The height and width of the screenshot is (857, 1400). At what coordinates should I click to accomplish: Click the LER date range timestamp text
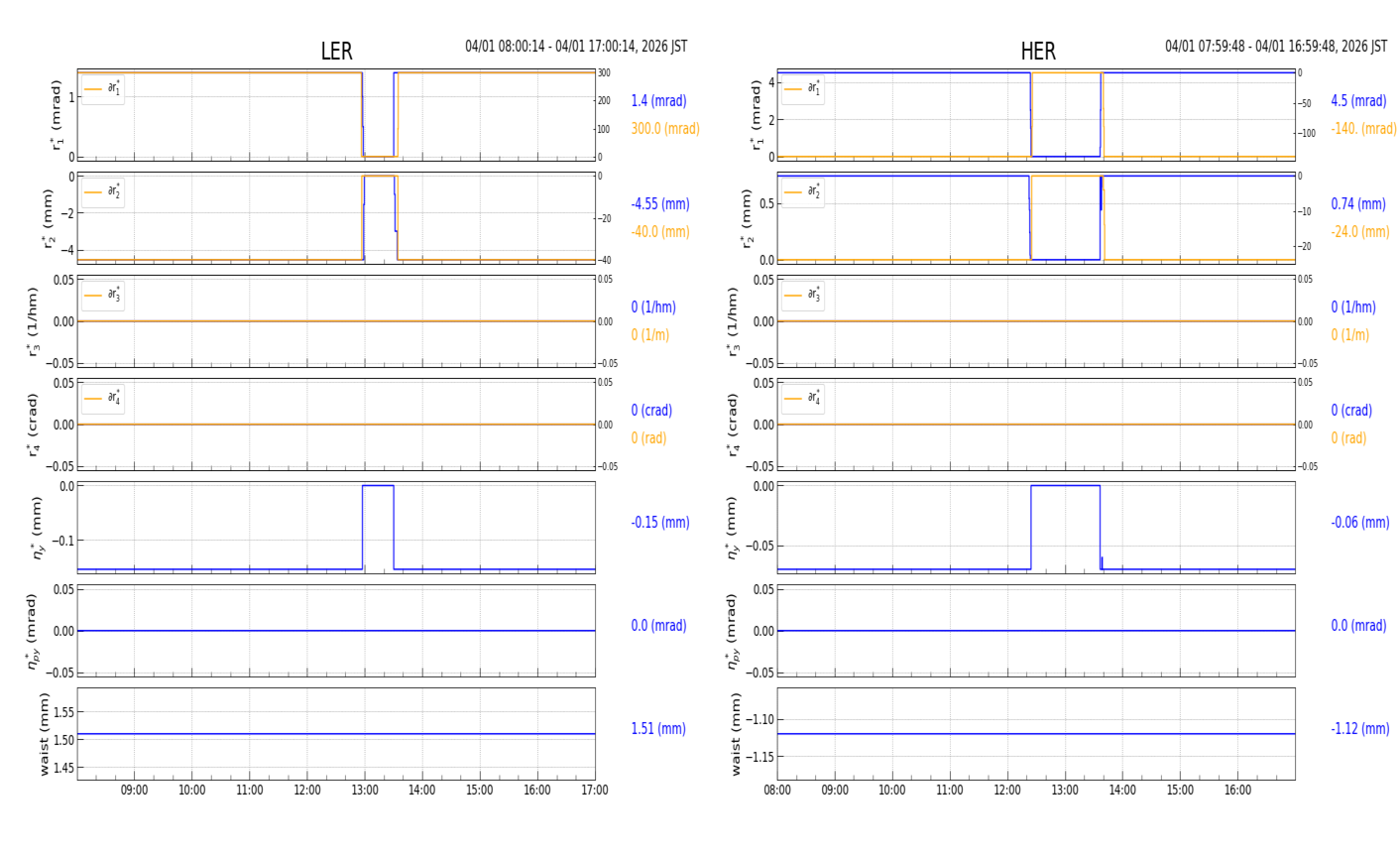point(576,47)
